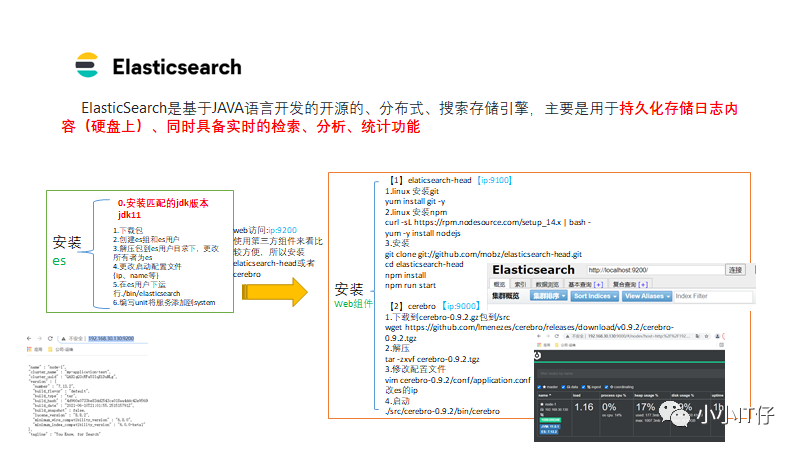Click the ip:9000 link text

tap(462, 306)
